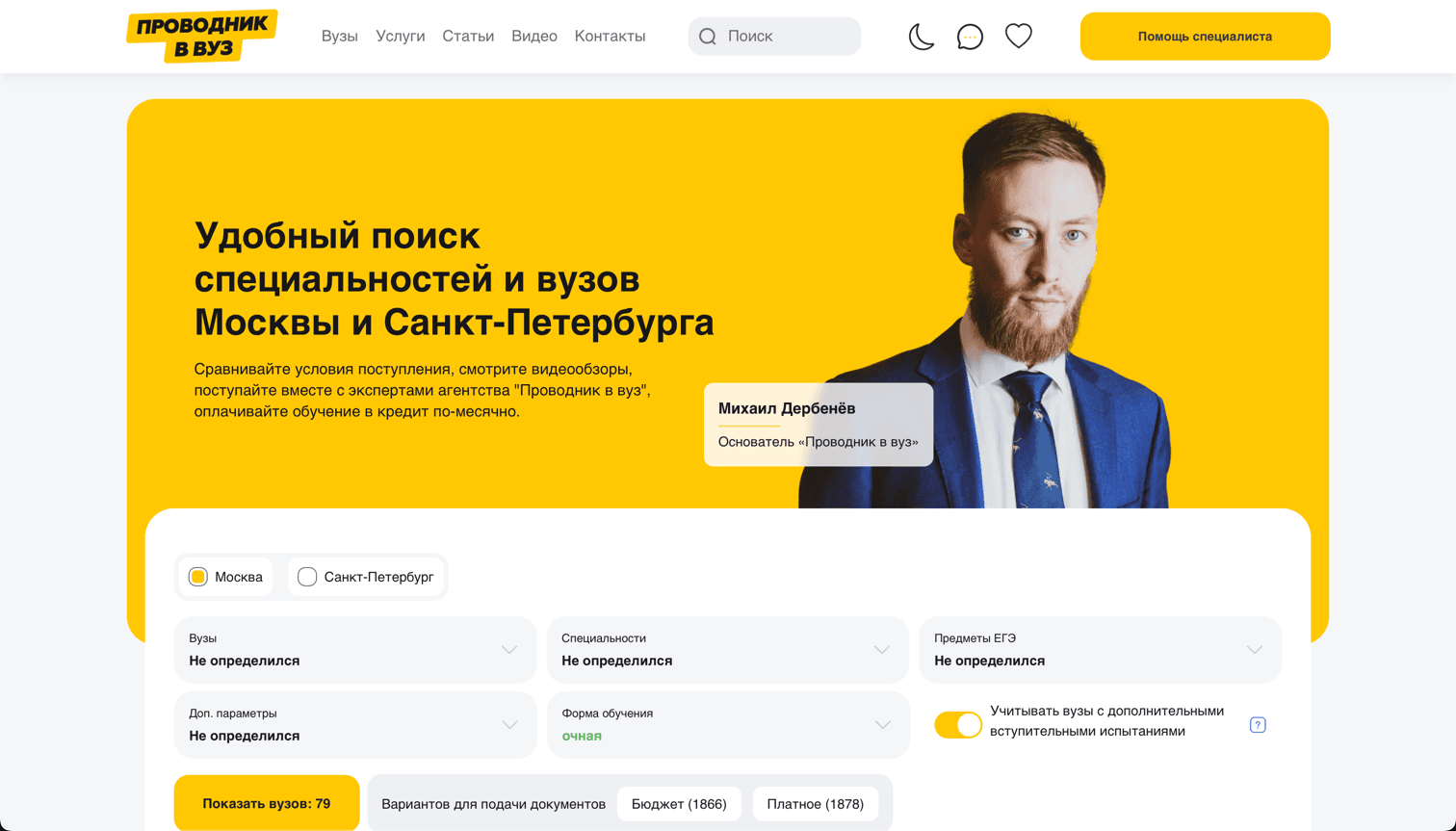Open the Предметы ЕГЭ dropdown

1101,650
